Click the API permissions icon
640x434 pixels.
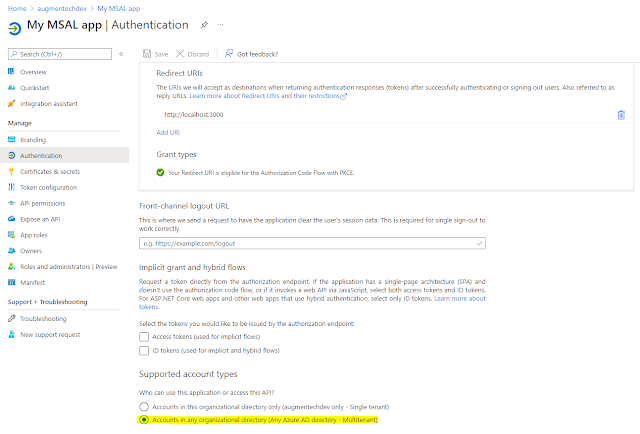11,203
